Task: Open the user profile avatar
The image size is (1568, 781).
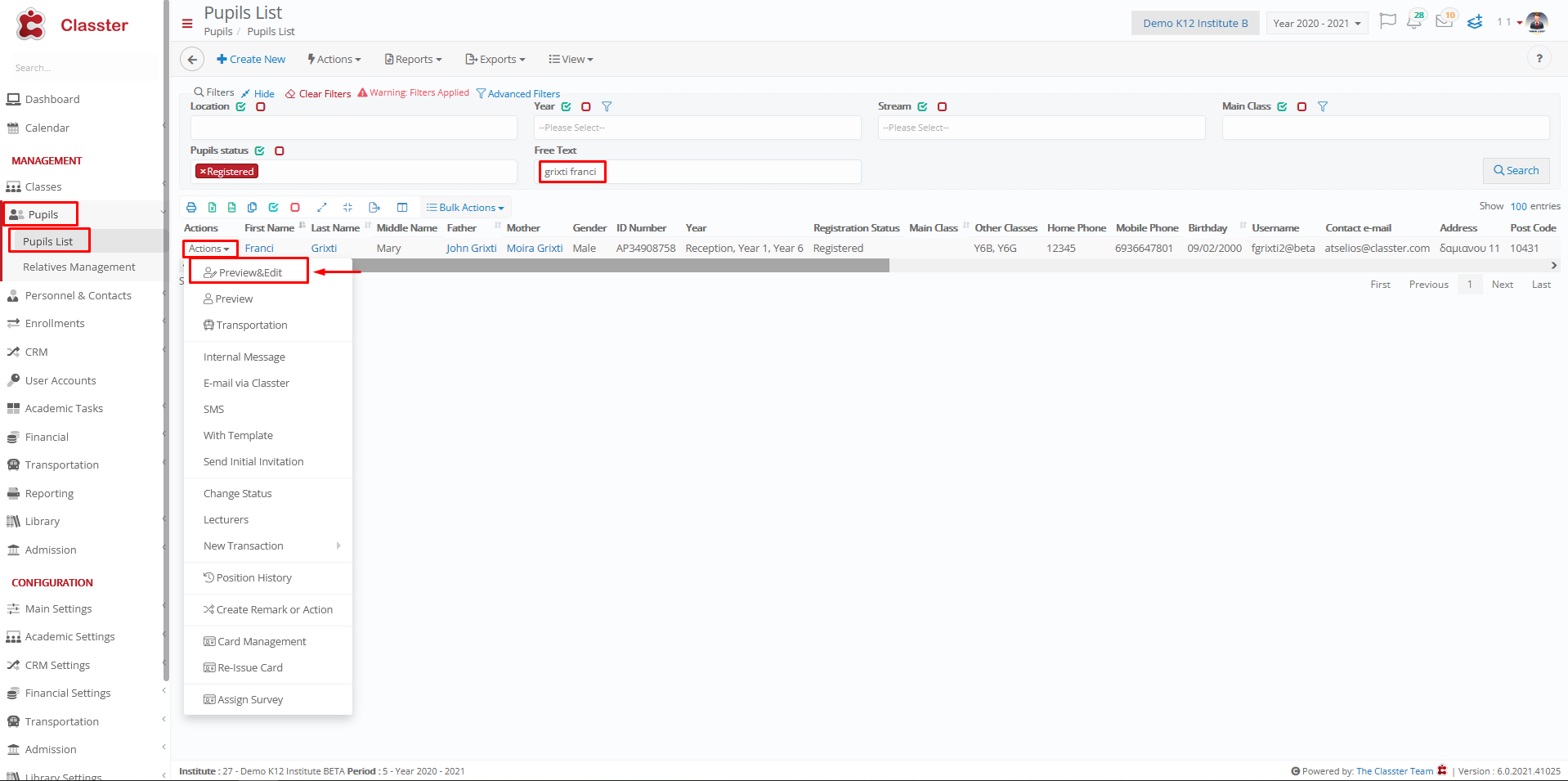Action: (1536, 22)
